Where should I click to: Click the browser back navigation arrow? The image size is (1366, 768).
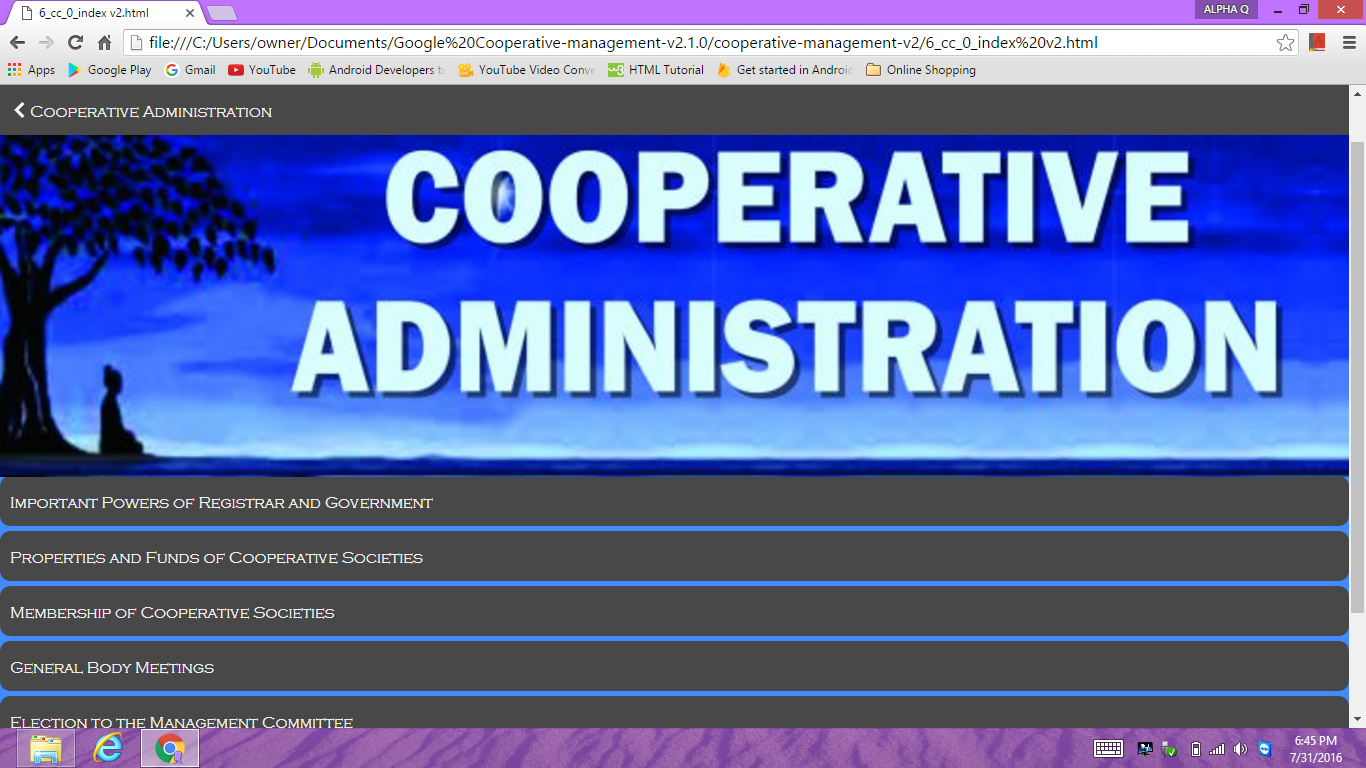click(15, 44)
